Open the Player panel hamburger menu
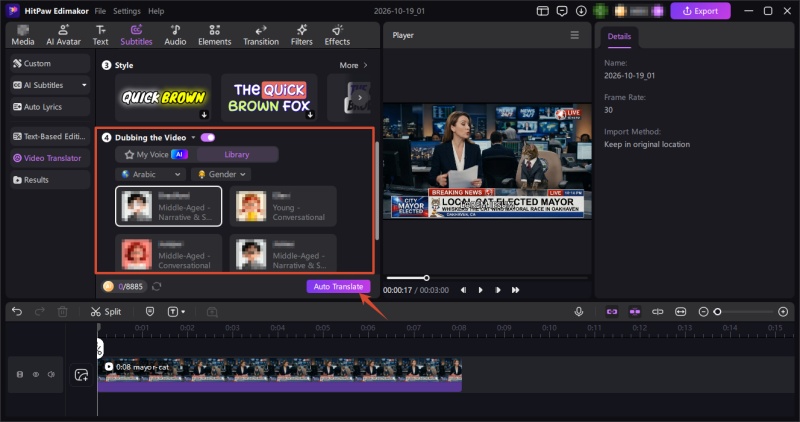The height and width of the screenshot is (422, 800). [x=574, y=35]
